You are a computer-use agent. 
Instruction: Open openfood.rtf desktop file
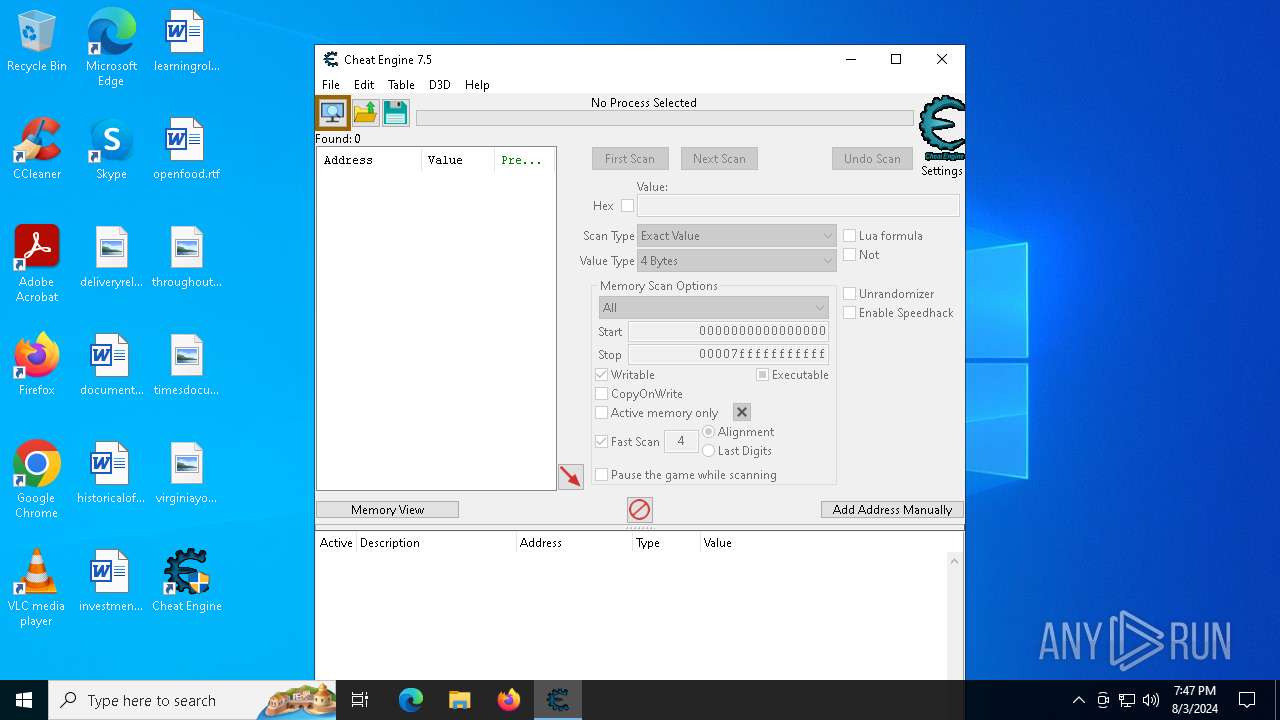pos(187,149)
